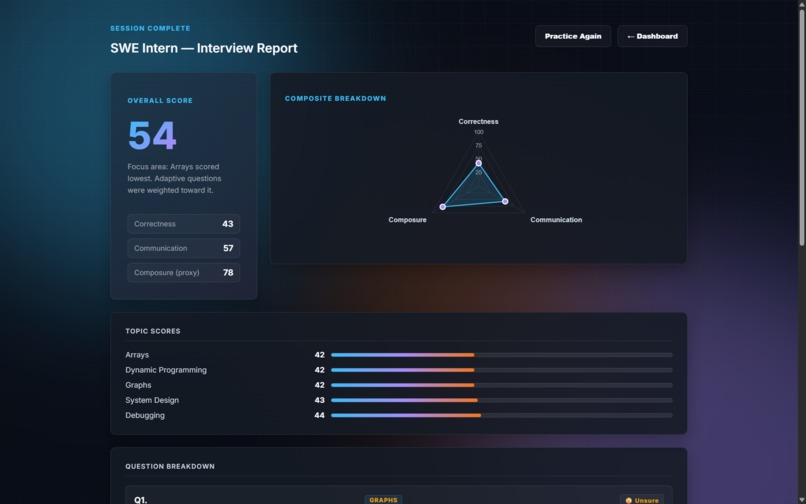Select the System Design topic label

(x=152, y=400)
